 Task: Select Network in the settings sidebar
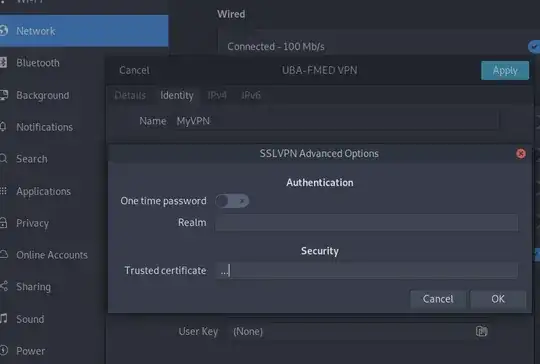(84, 31)
